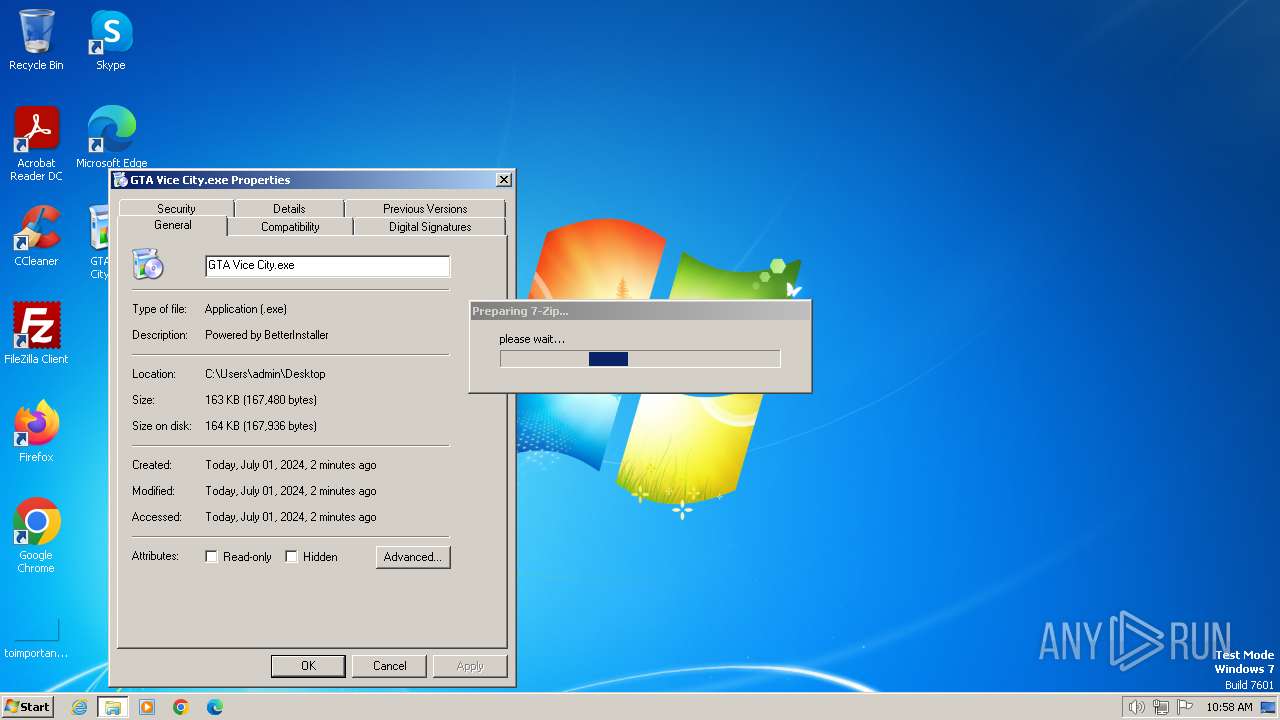This screenshot has width=1280, height=720.
Task: Launch Microsoft Edge desktop shortcut
Action: 111,137
